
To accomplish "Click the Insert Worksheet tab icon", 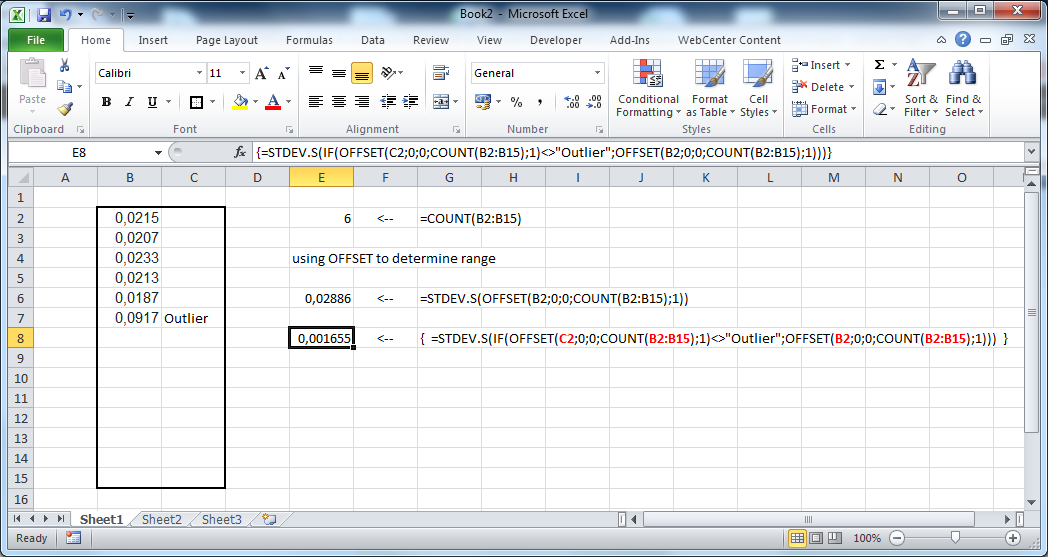I will 269,519.
